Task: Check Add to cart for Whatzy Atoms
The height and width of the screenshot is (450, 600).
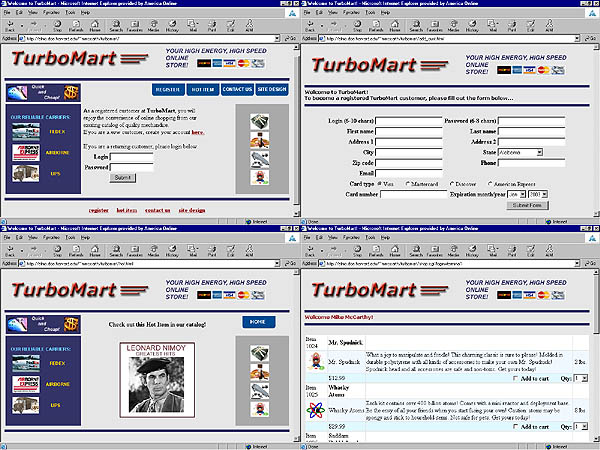Action: 515,427
